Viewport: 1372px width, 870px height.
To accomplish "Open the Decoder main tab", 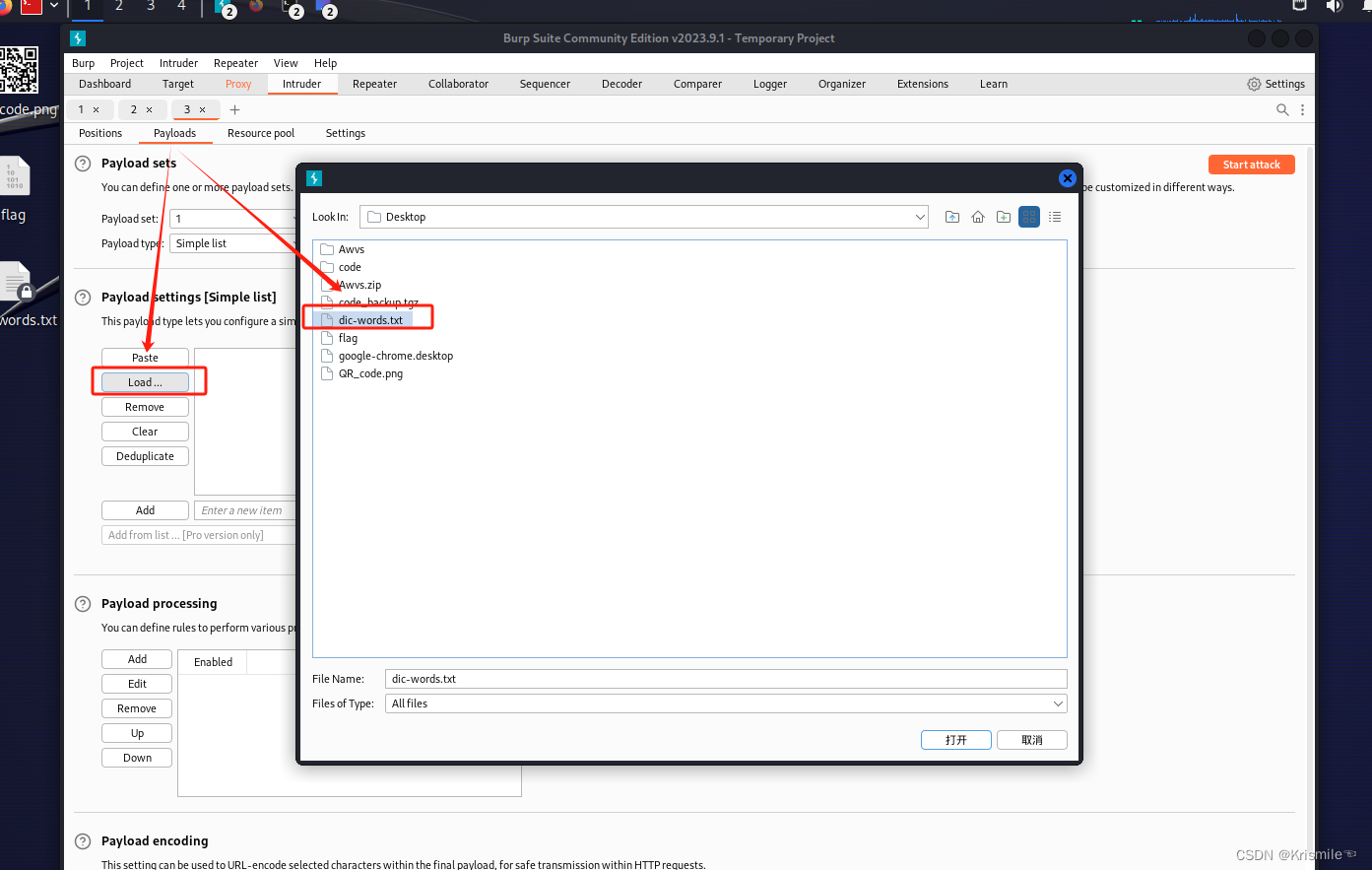I will [621, 84].
